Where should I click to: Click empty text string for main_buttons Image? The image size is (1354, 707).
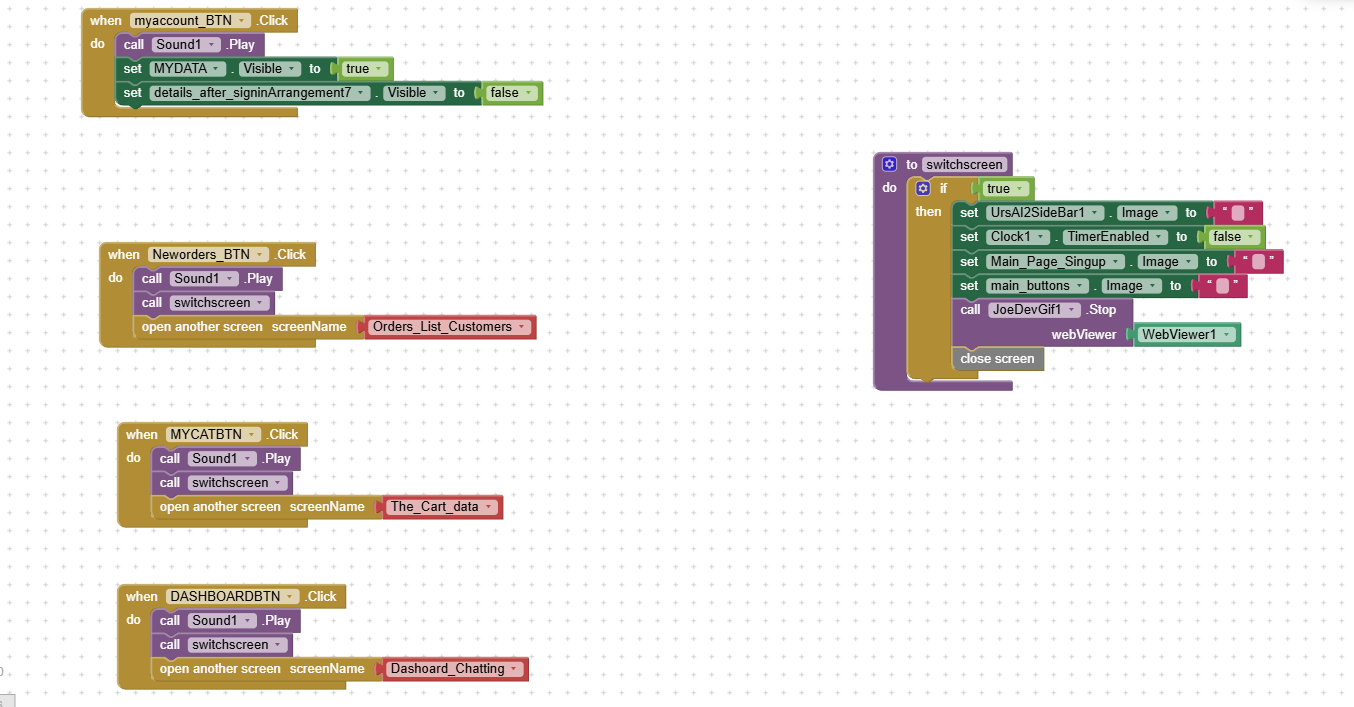(1222, 286)
